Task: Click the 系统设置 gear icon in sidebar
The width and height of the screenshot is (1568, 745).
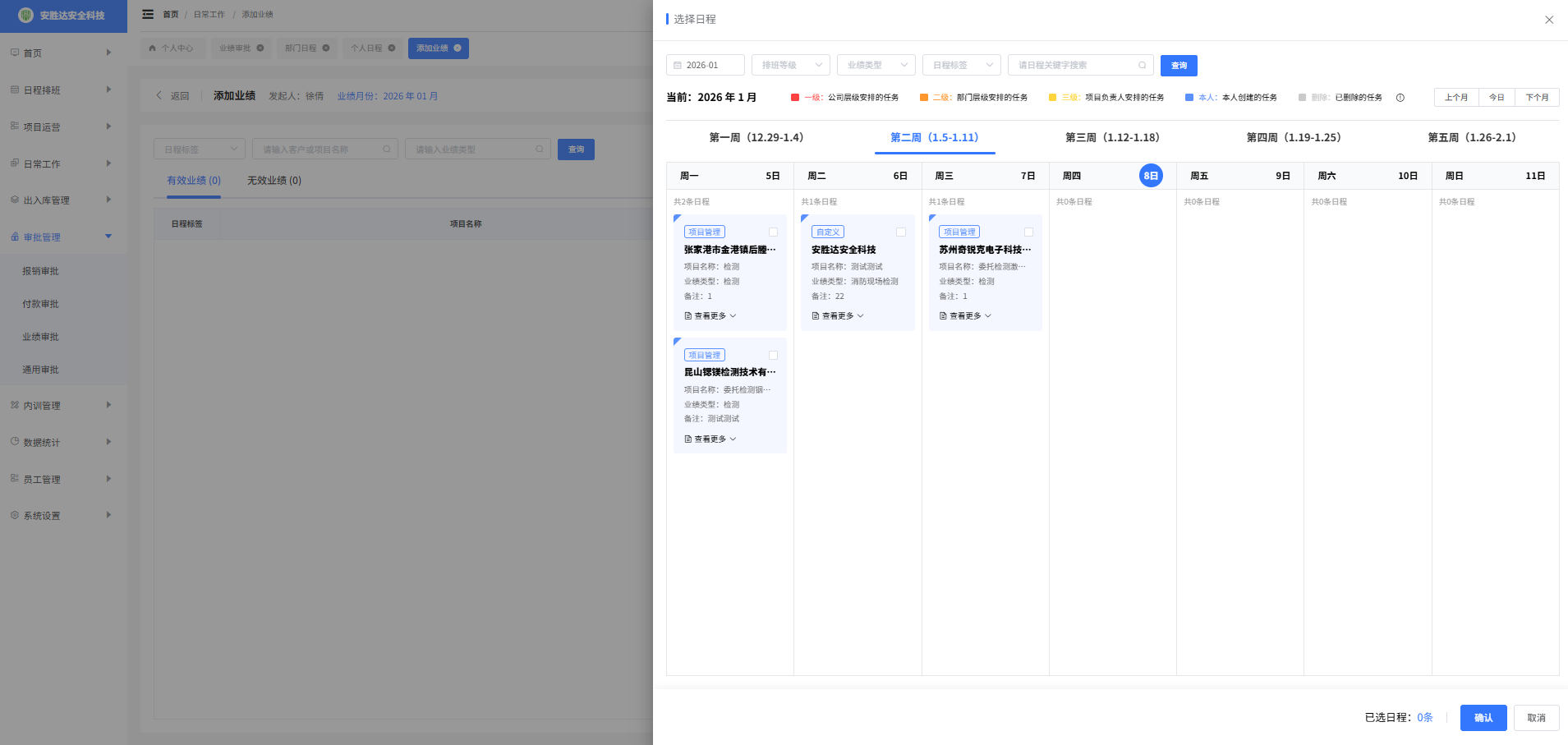Action: pos(15,516)
